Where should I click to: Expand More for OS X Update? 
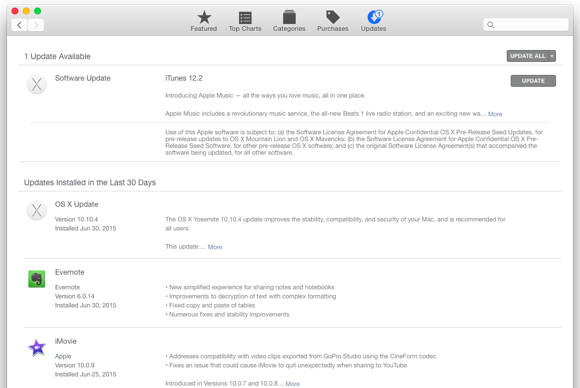click(x=215, y=247)
